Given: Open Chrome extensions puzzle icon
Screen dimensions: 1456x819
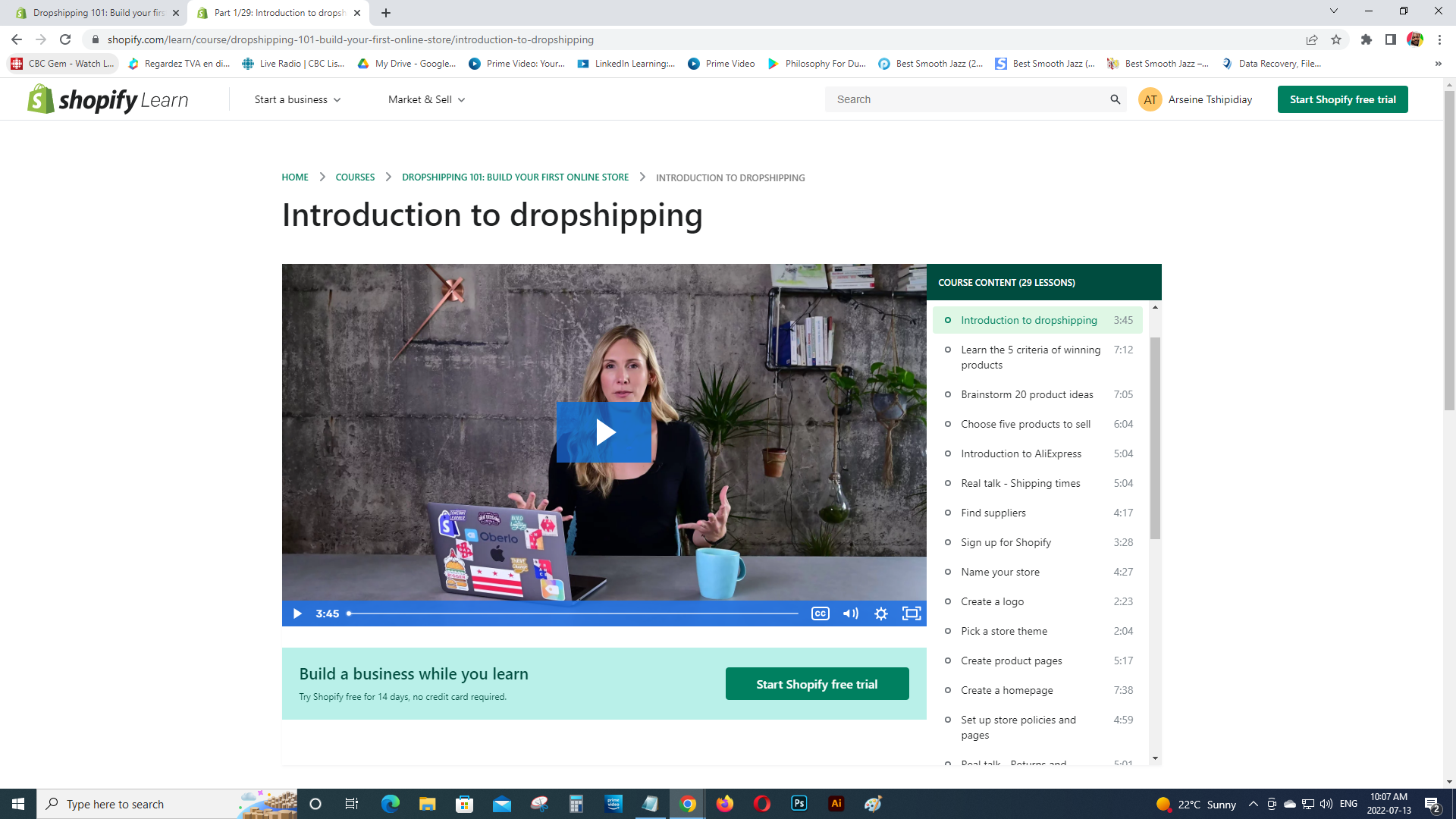Looking at the screenshot, I should tap(1366, 39).
